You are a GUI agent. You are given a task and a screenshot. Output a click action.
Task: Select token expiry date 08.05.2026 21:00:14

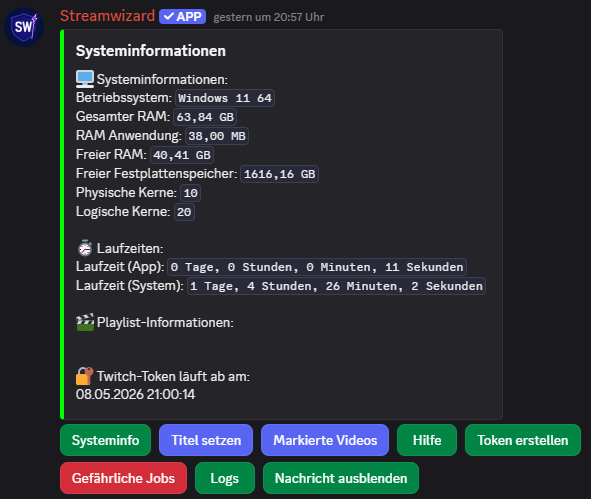pos(135,394)
